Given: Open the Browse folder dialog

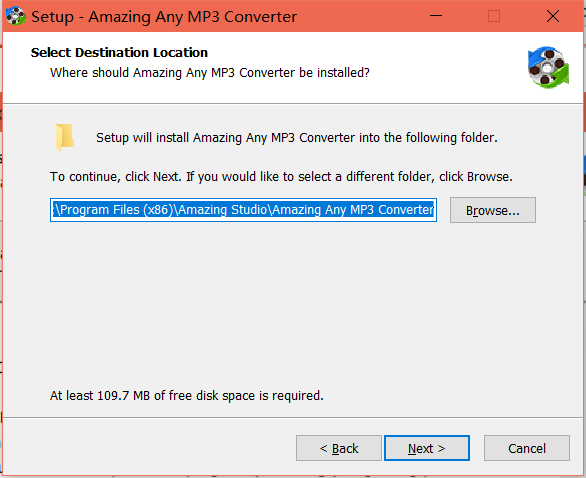Looking at the screenshot, I should pos(493,210).
